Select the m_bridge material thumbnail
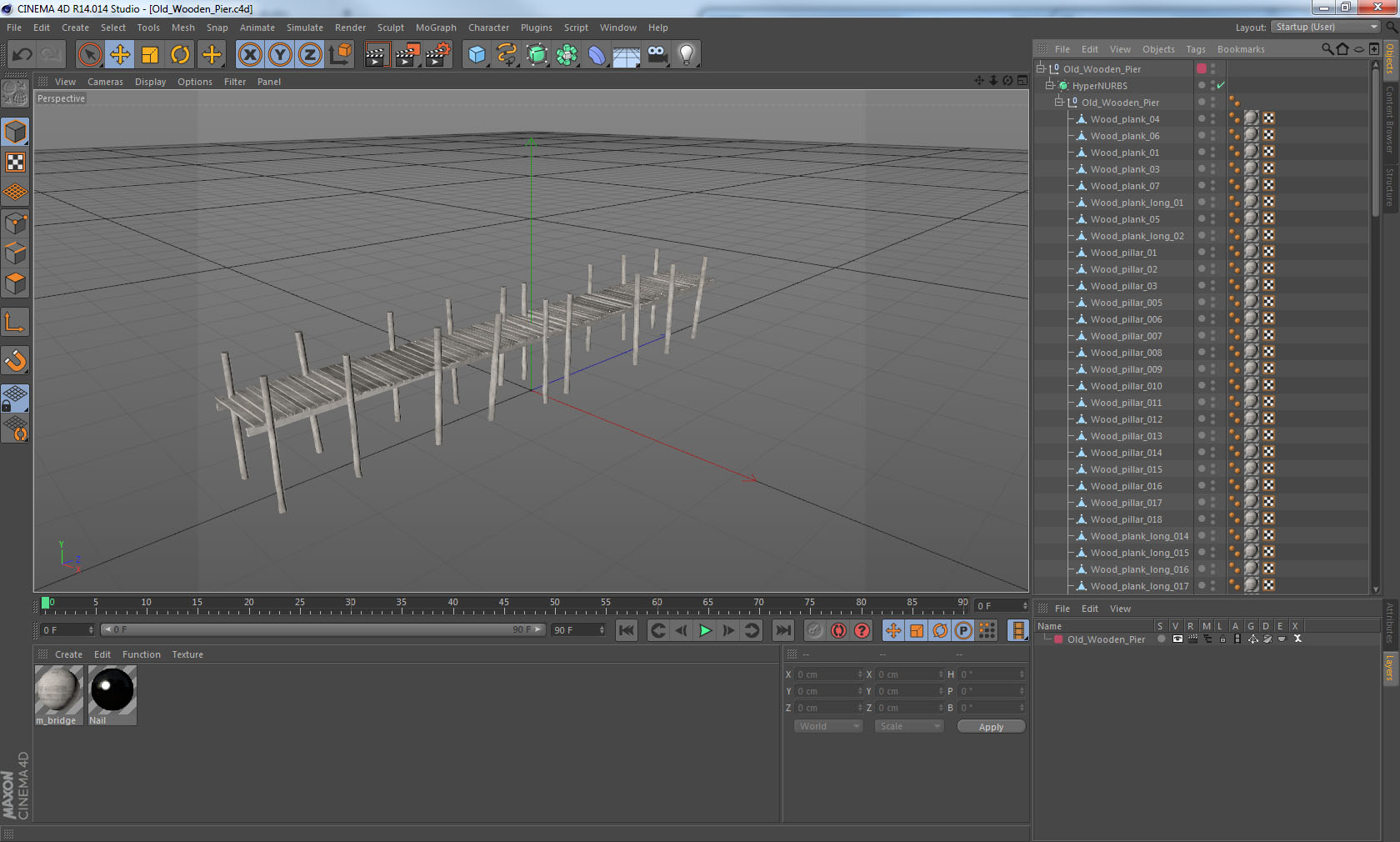The height and width of the screenshot is (842, 1400). (58, 690)
